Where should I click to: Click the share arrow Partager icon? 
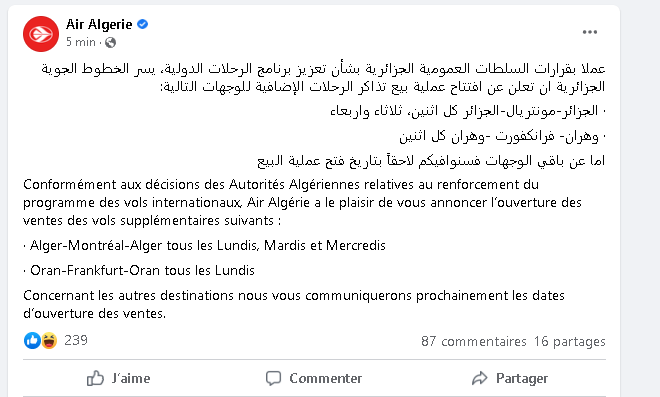(479, 378)
